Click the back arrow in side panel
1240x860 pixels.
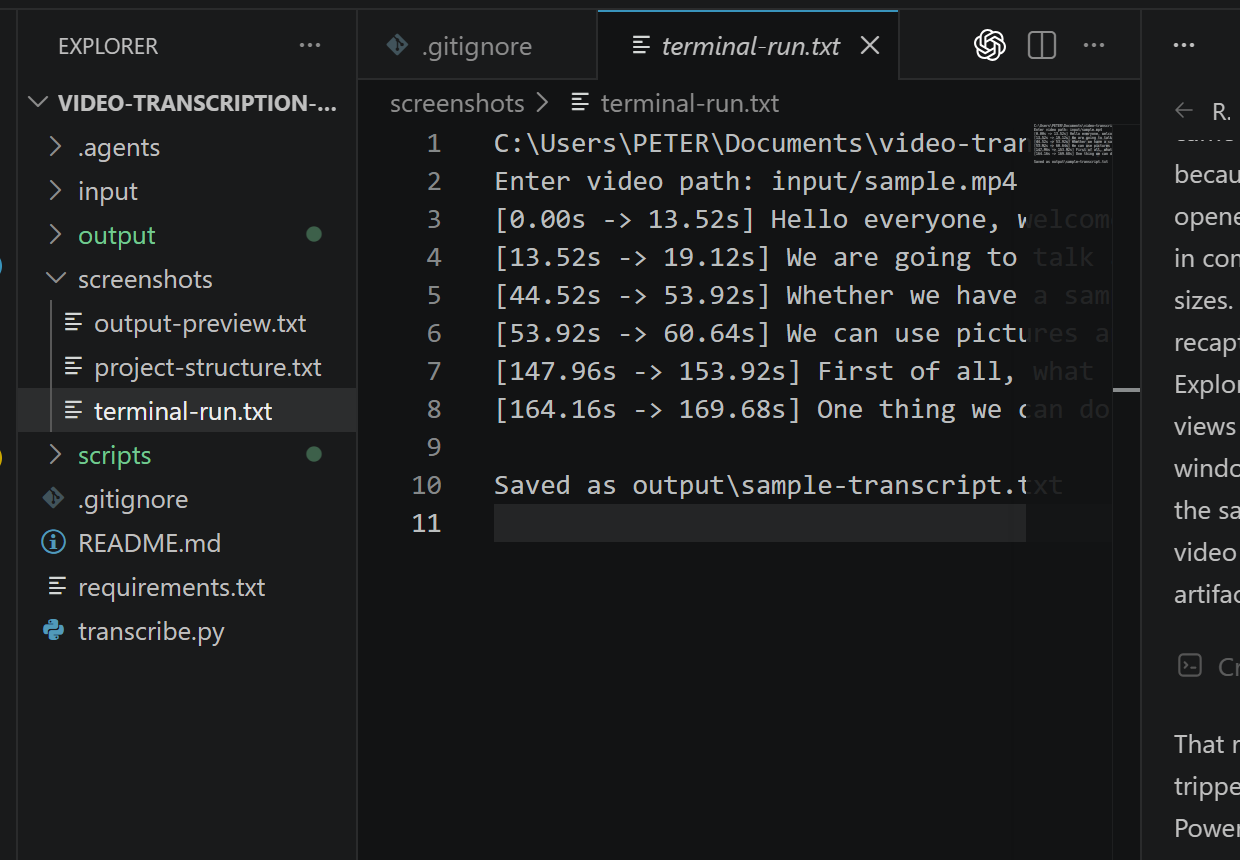click(x=1185, y=111)
